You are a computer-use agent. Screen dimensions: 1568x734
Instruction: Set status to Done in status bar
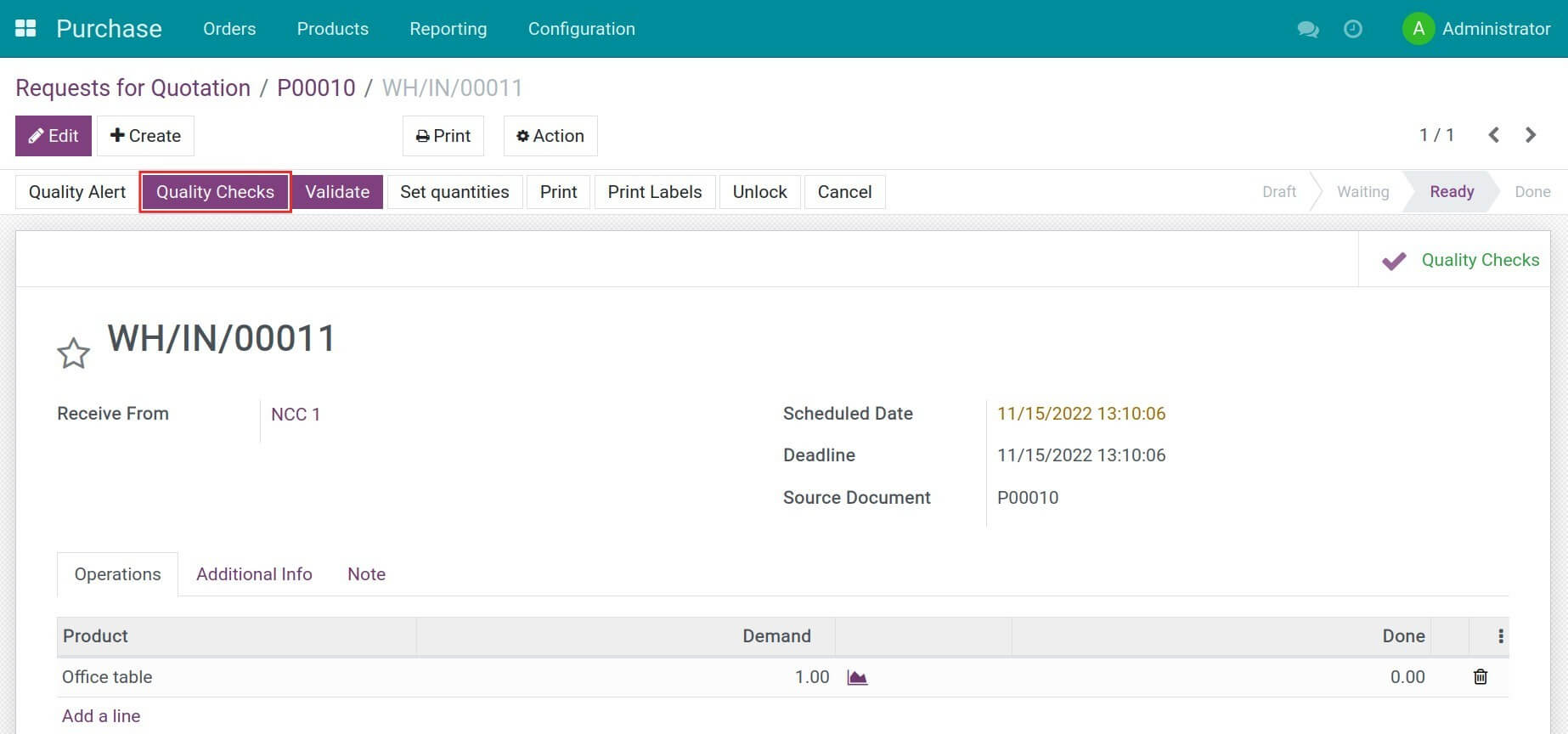point(1531,192)
